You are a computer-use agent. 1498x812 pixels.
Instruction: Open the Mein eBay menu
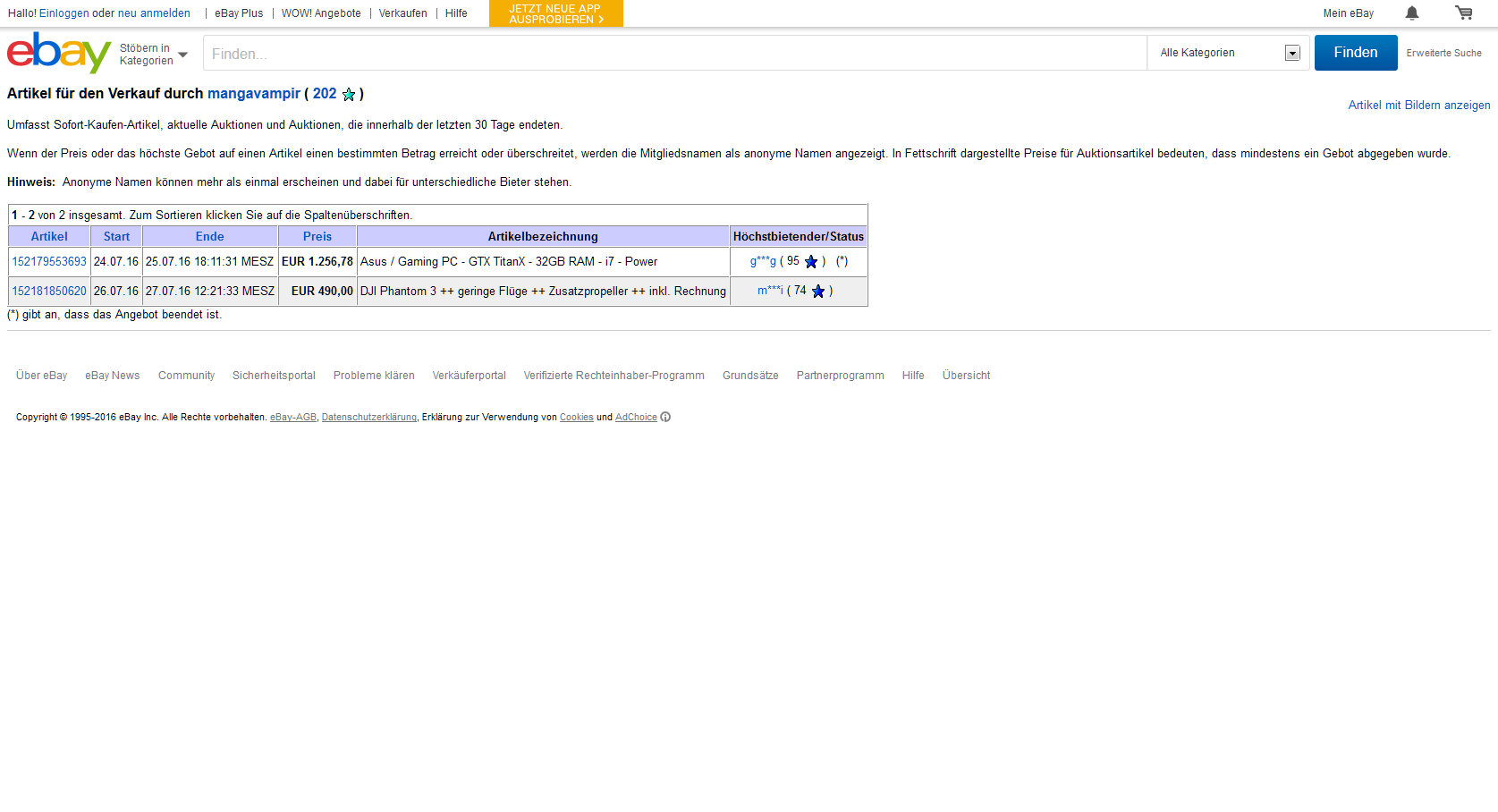(x=1348, y=13)
